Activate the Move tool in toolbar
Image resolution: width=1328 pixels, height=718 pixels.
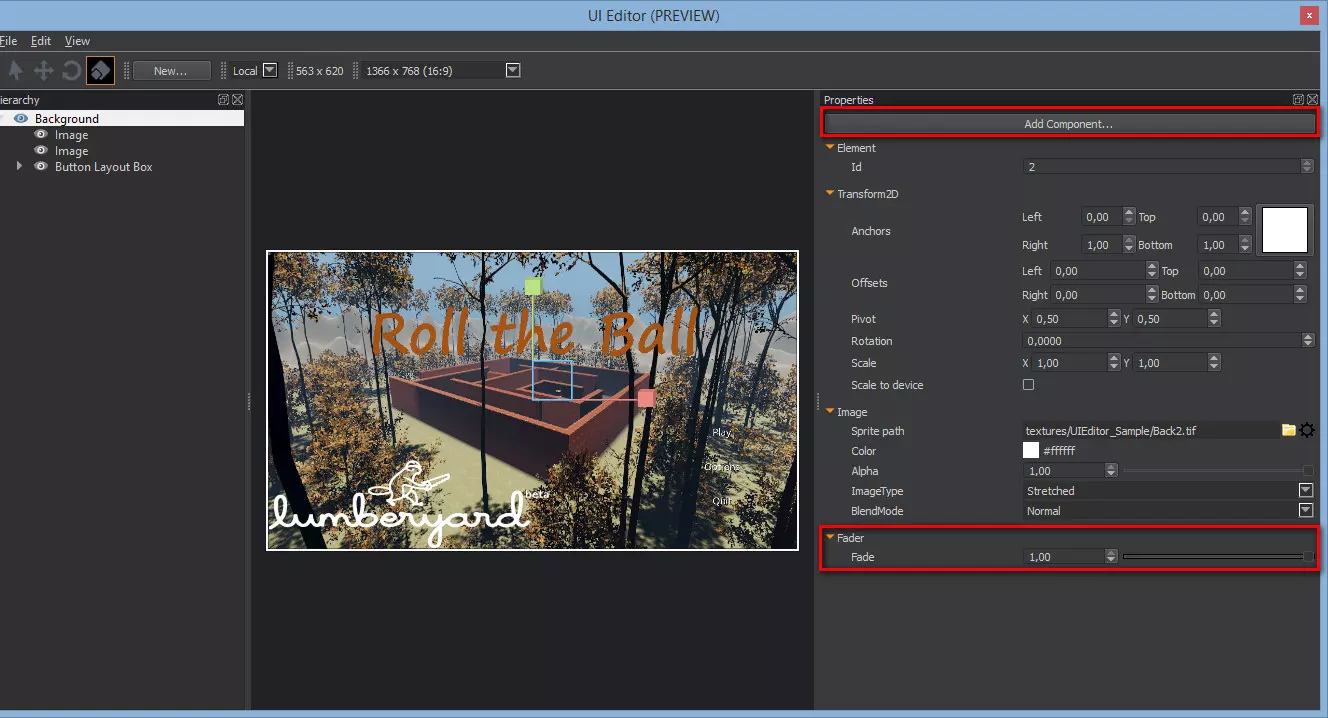point(44,71)
